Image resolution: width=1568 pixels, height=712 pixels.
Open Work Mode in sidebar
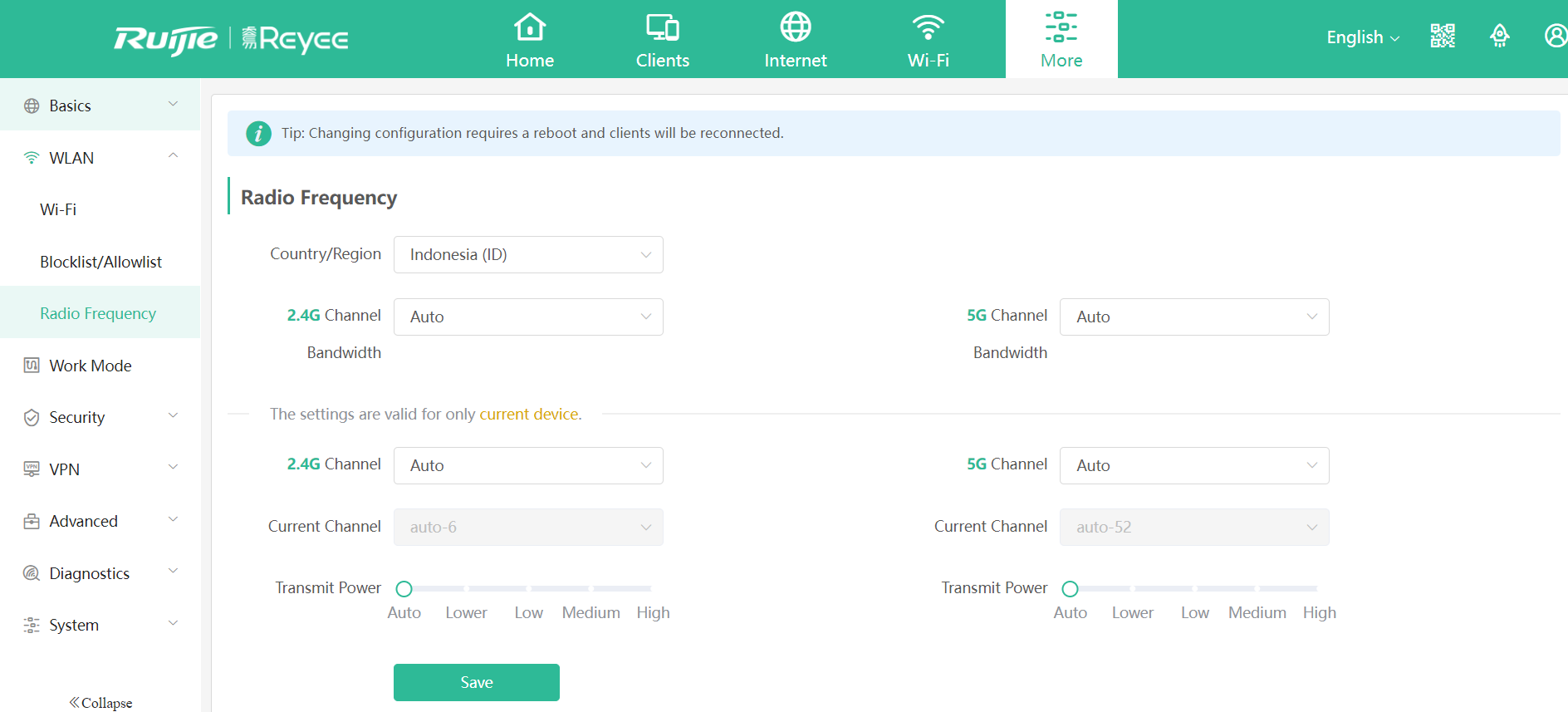90,366
